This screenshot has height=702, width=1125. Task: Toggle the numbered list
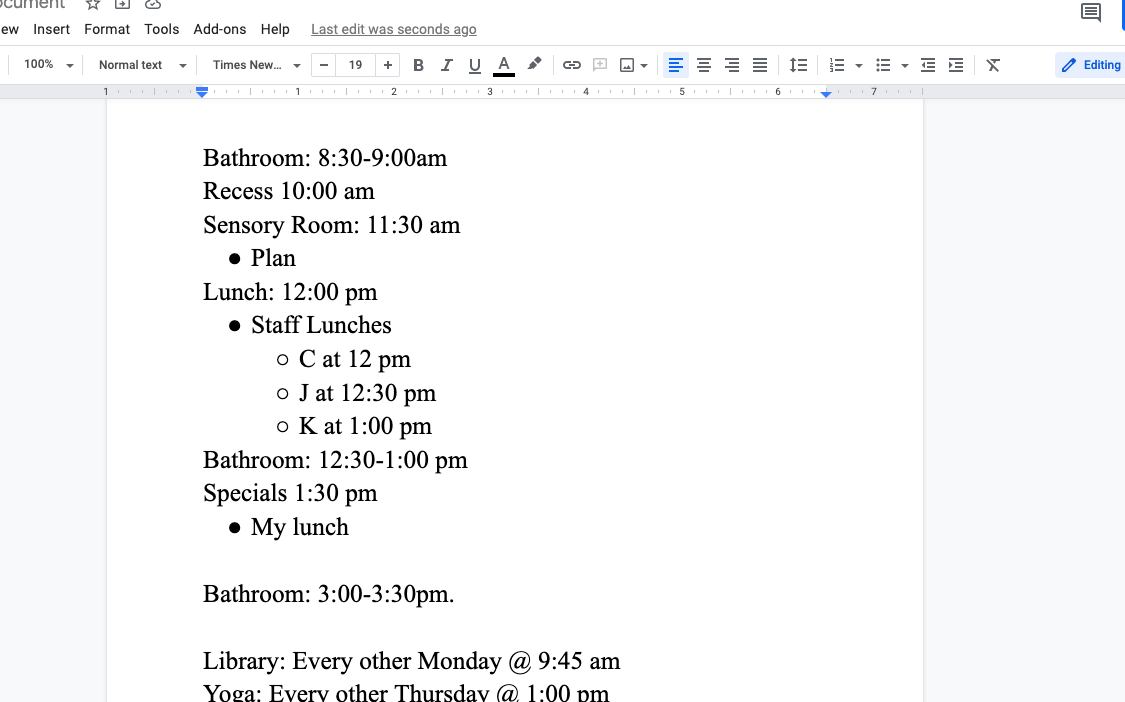click(x=836, y=64)
